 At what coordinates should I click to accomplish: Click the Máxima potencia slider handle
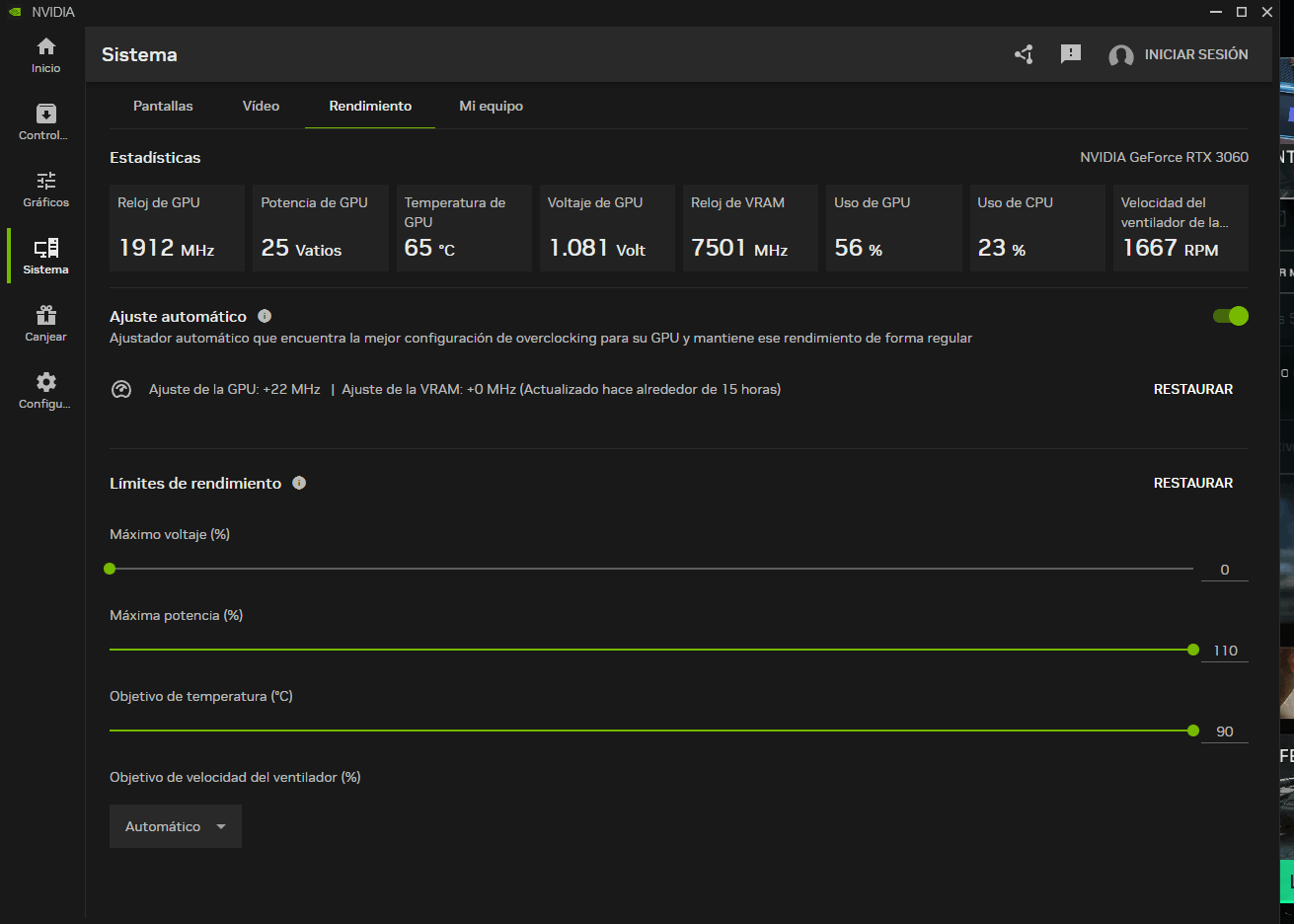pos(1193,650)
